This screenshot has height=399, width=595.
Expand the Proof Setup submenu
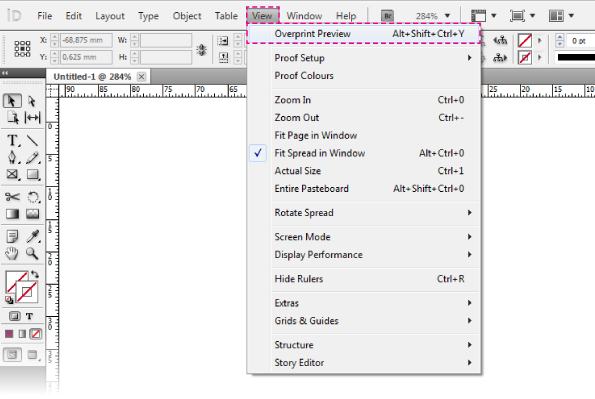coord(363,58)
